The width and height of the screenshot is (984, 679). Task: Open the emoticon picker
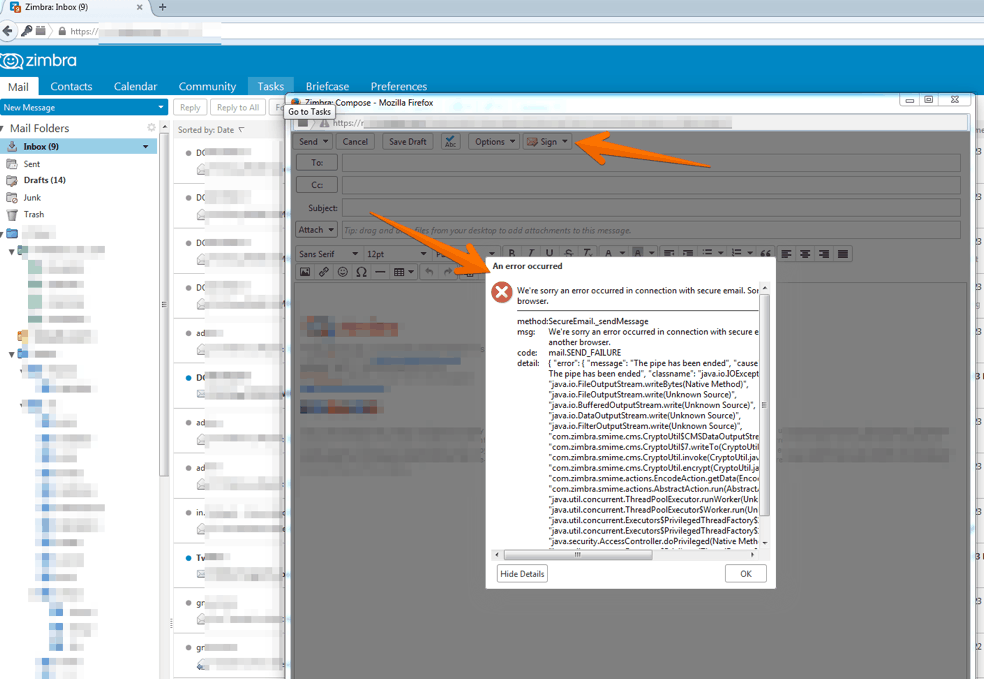click(x=343, y=272)
